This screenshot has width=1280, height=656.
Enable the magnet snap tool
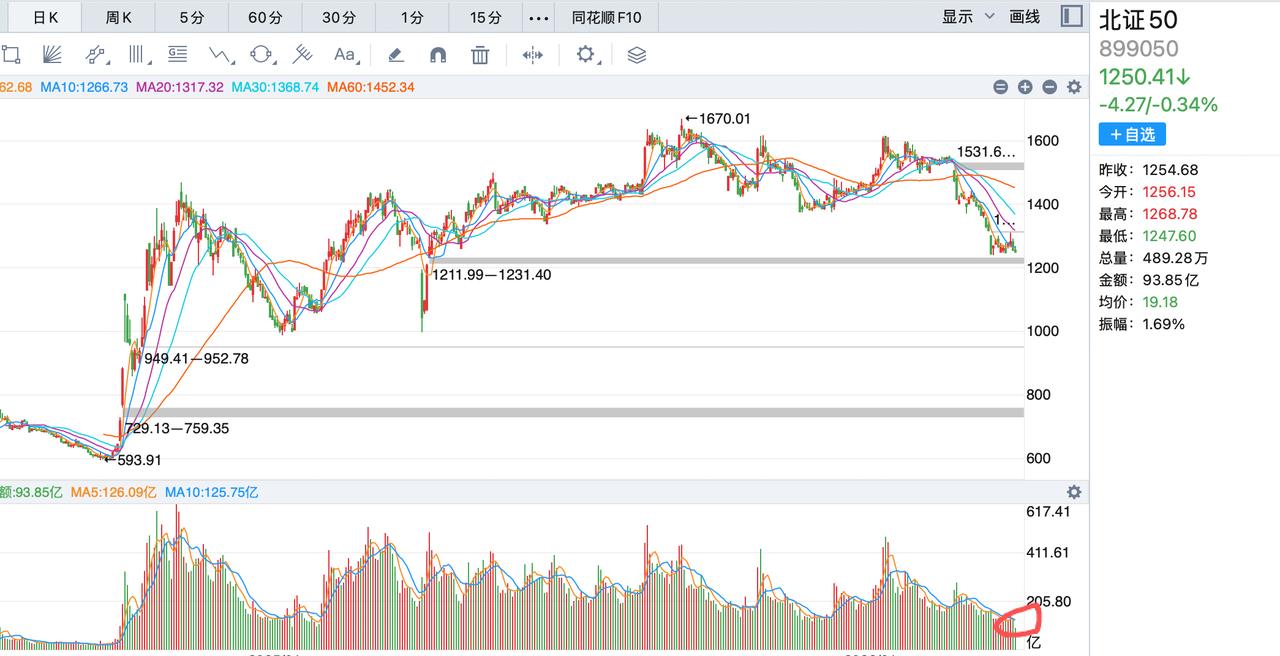437,55
